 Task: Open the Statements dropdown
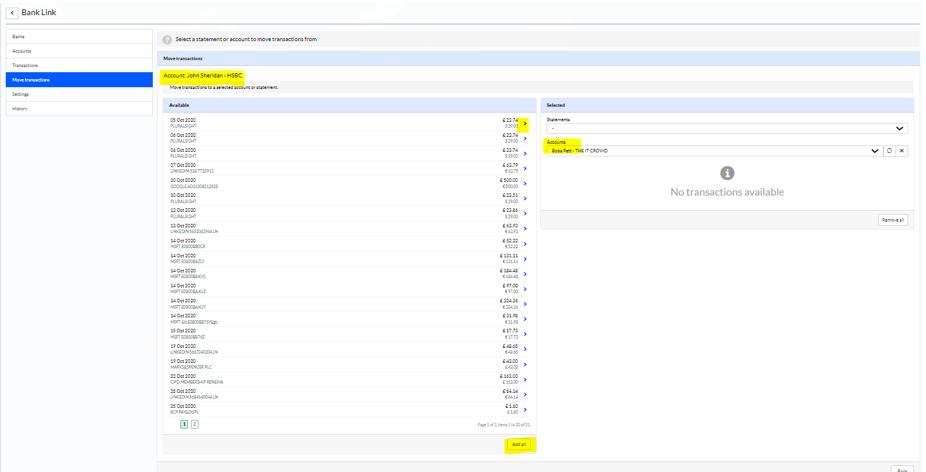click(727, 128)
